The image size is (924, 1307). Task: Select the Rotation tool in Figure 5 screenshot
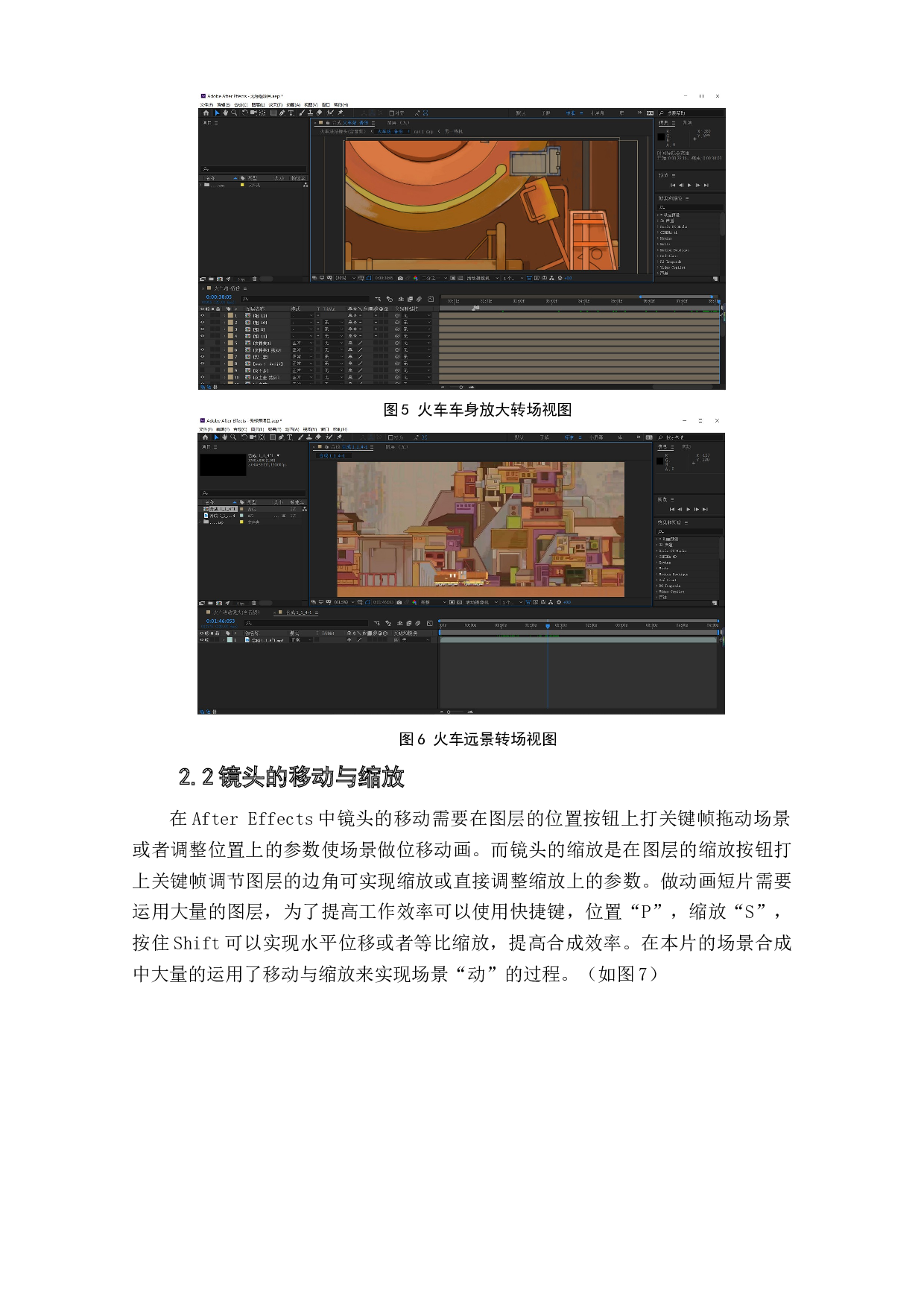tap(245, 113)
